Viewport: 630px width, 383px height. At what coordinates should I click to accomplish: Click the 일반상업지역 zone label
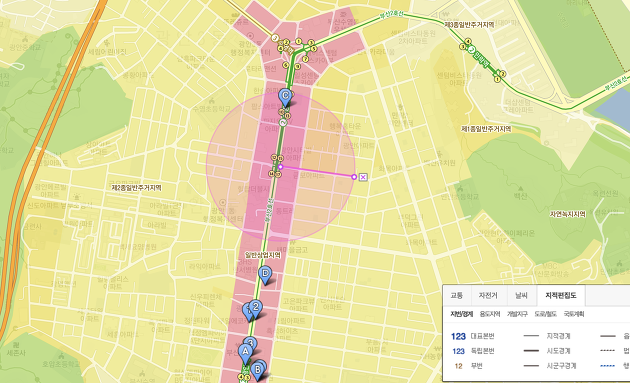[263, 255]
